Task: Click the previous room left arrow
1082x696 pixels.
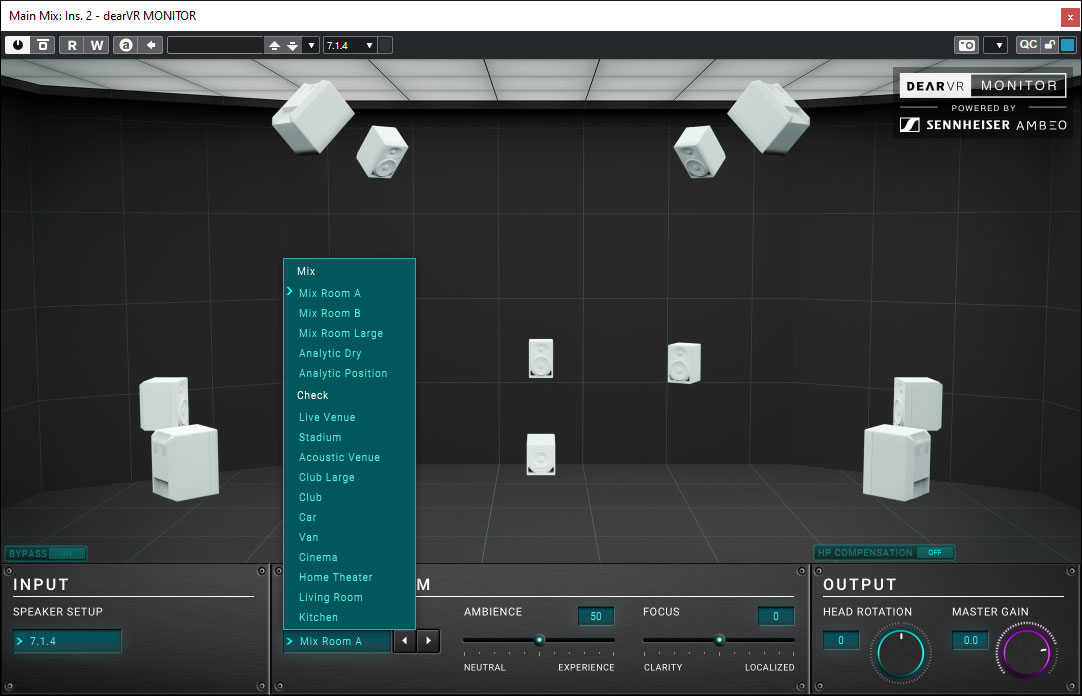Action: [x=405, y=641]
